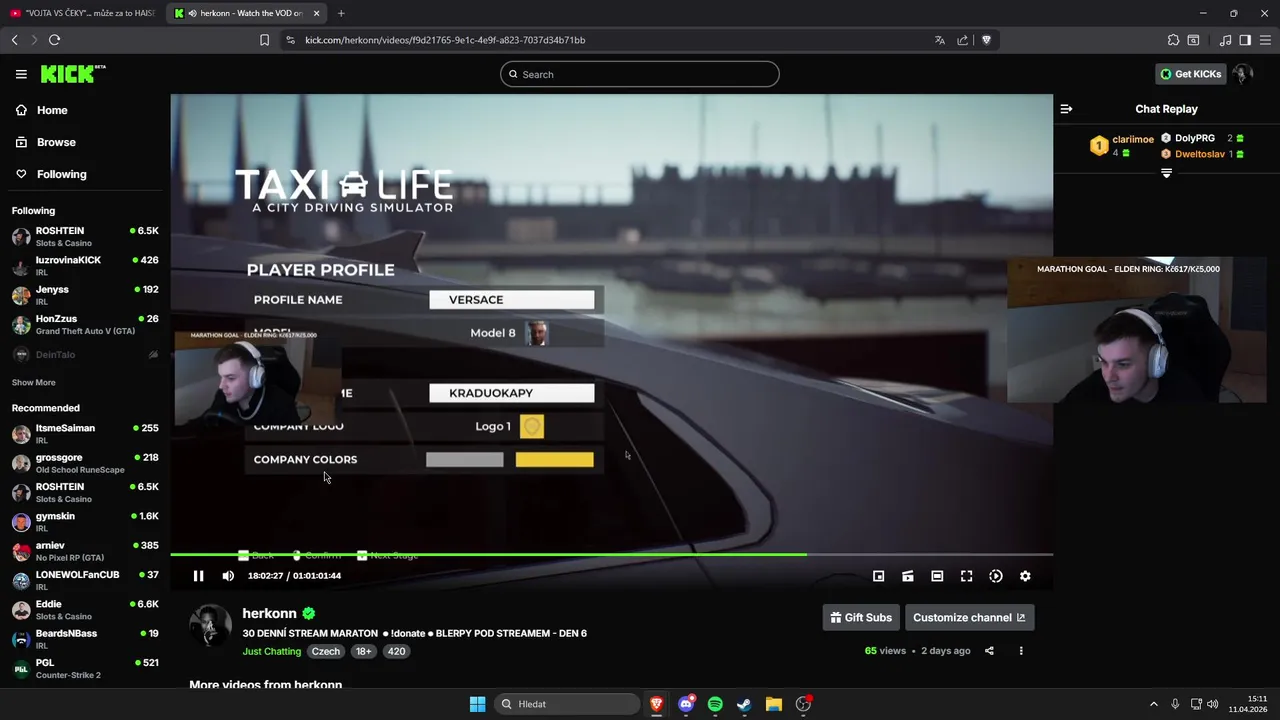
Task: Go back in browser history
Action: (x=14, y=40)
